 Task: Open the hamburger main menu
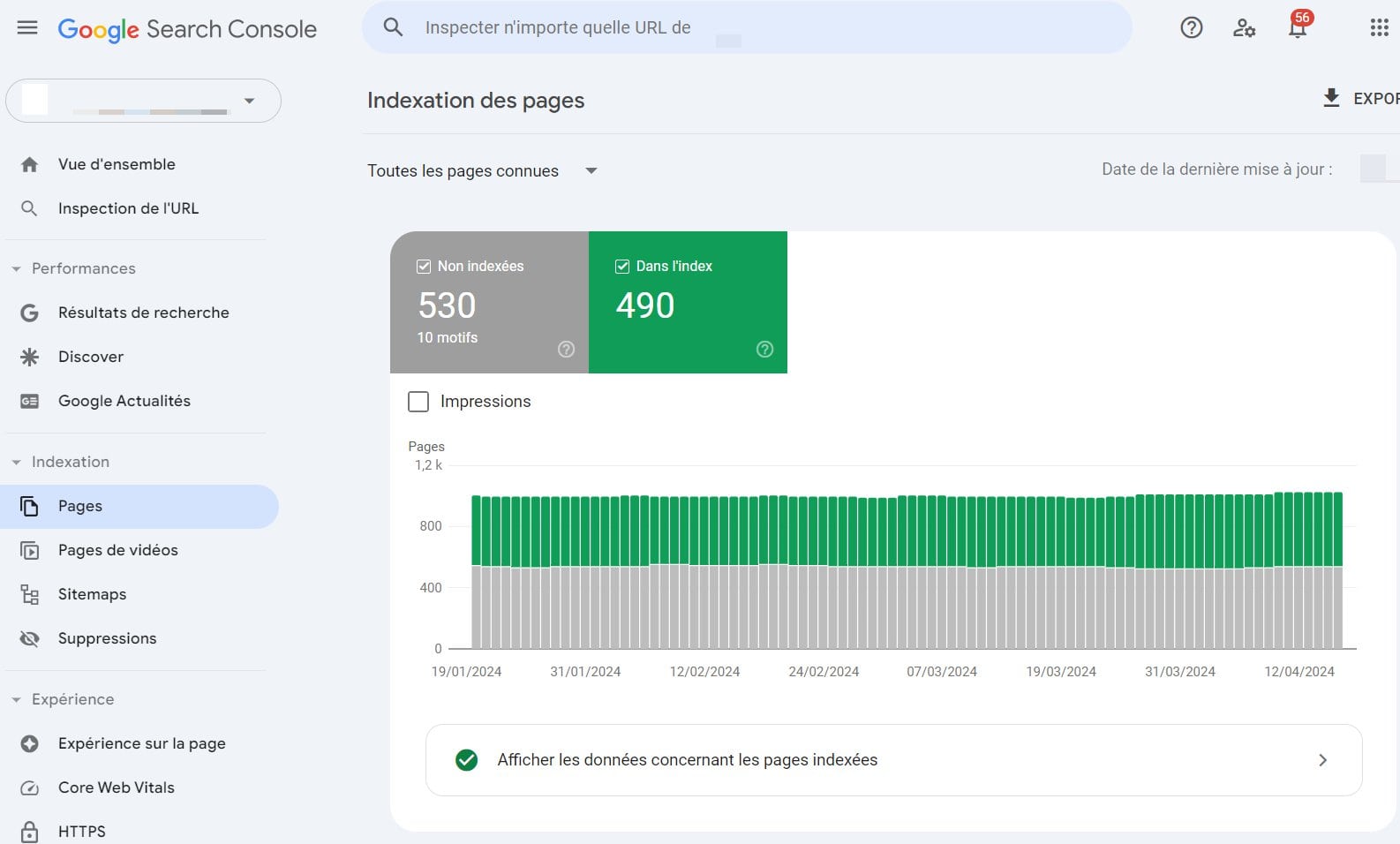pos(27,27)
